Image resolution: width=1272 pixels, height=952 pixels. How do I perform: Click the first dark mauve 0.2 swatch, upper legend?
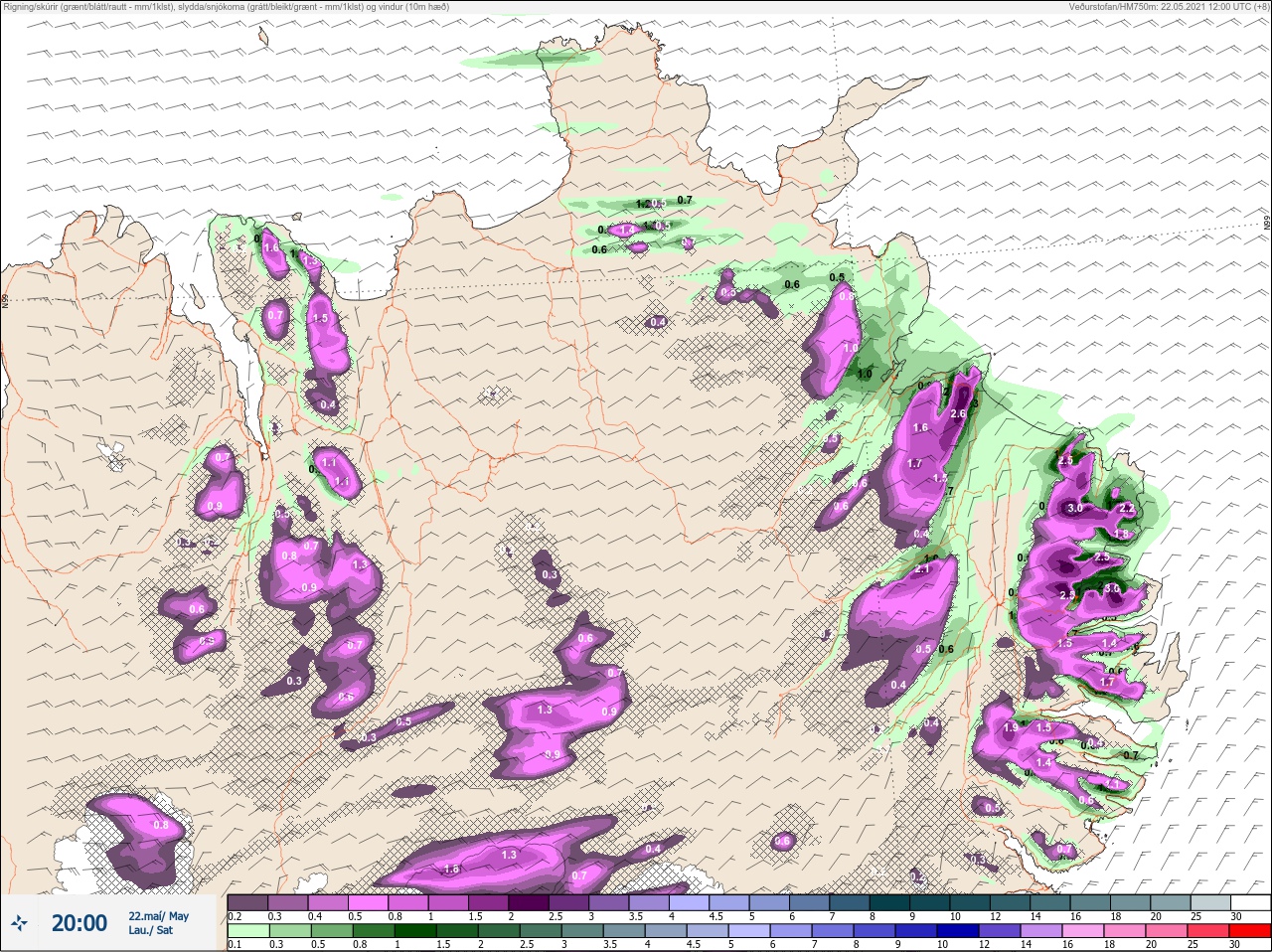(247, 902)
